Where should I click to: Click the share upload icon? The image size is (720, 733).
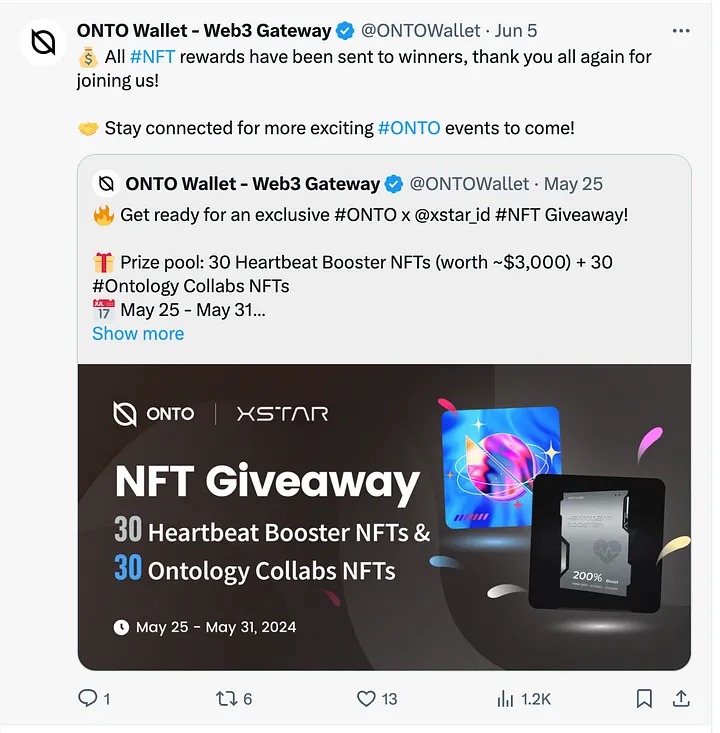[x=682, y=699]
